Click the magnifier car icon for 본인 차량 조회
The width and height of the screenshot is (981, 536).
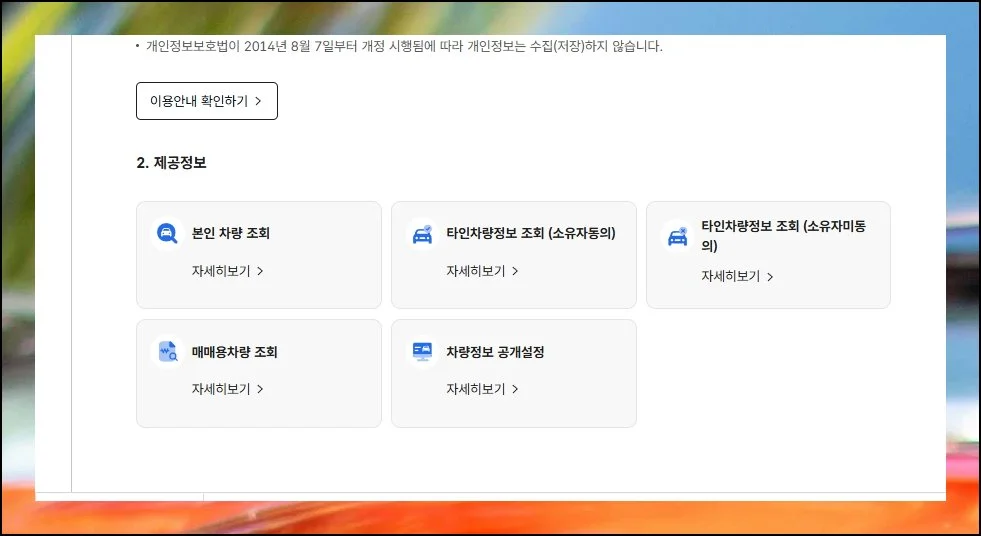(x=166, y=234)
